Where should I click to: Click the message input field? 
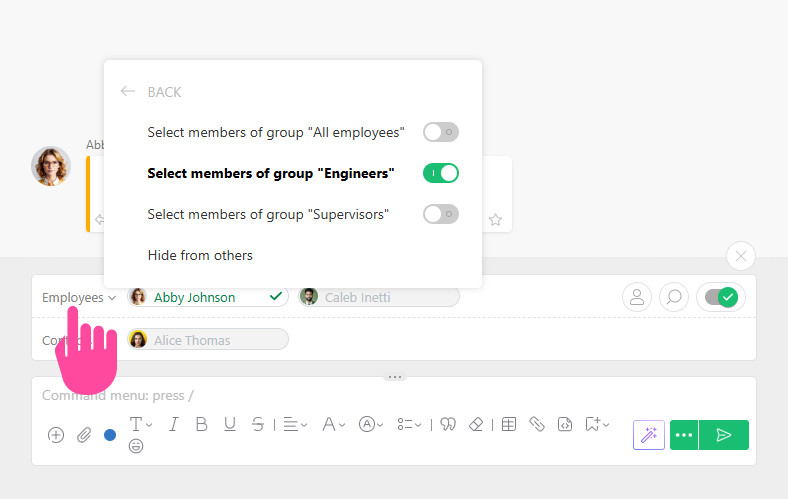click(x=300, y=396)
